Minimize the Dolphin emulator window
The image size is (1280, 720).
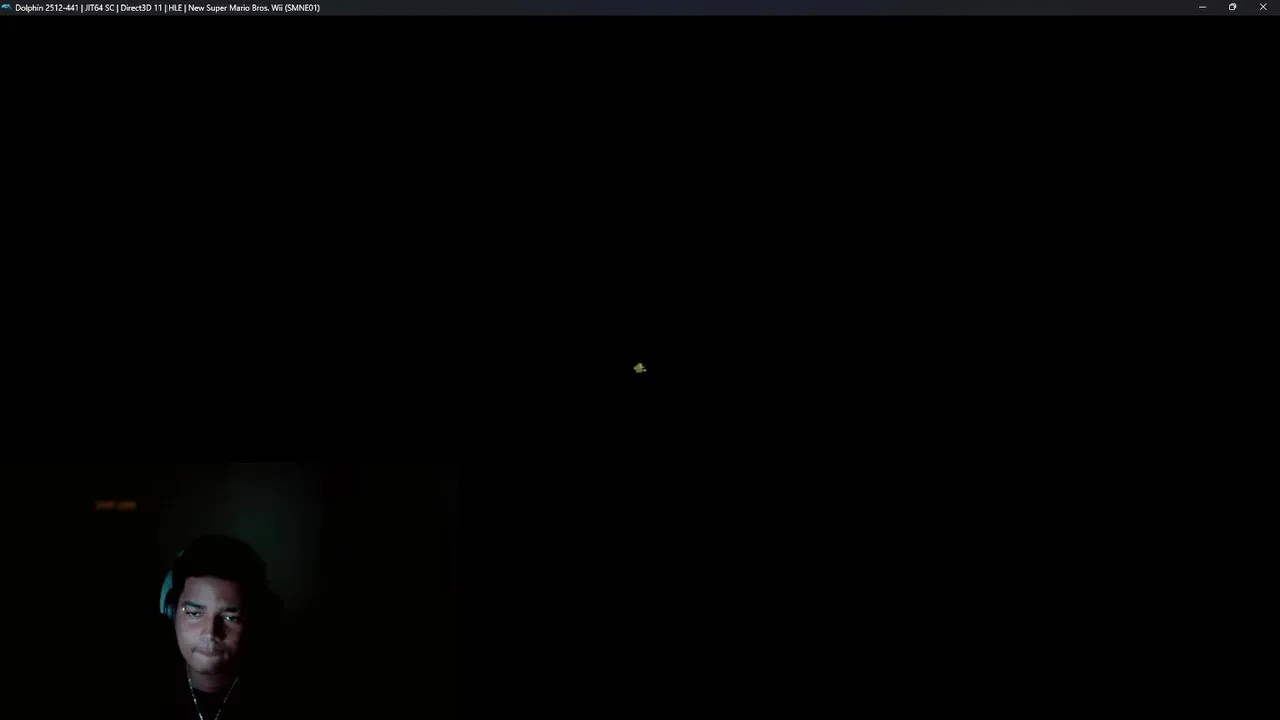[1202, 7]
